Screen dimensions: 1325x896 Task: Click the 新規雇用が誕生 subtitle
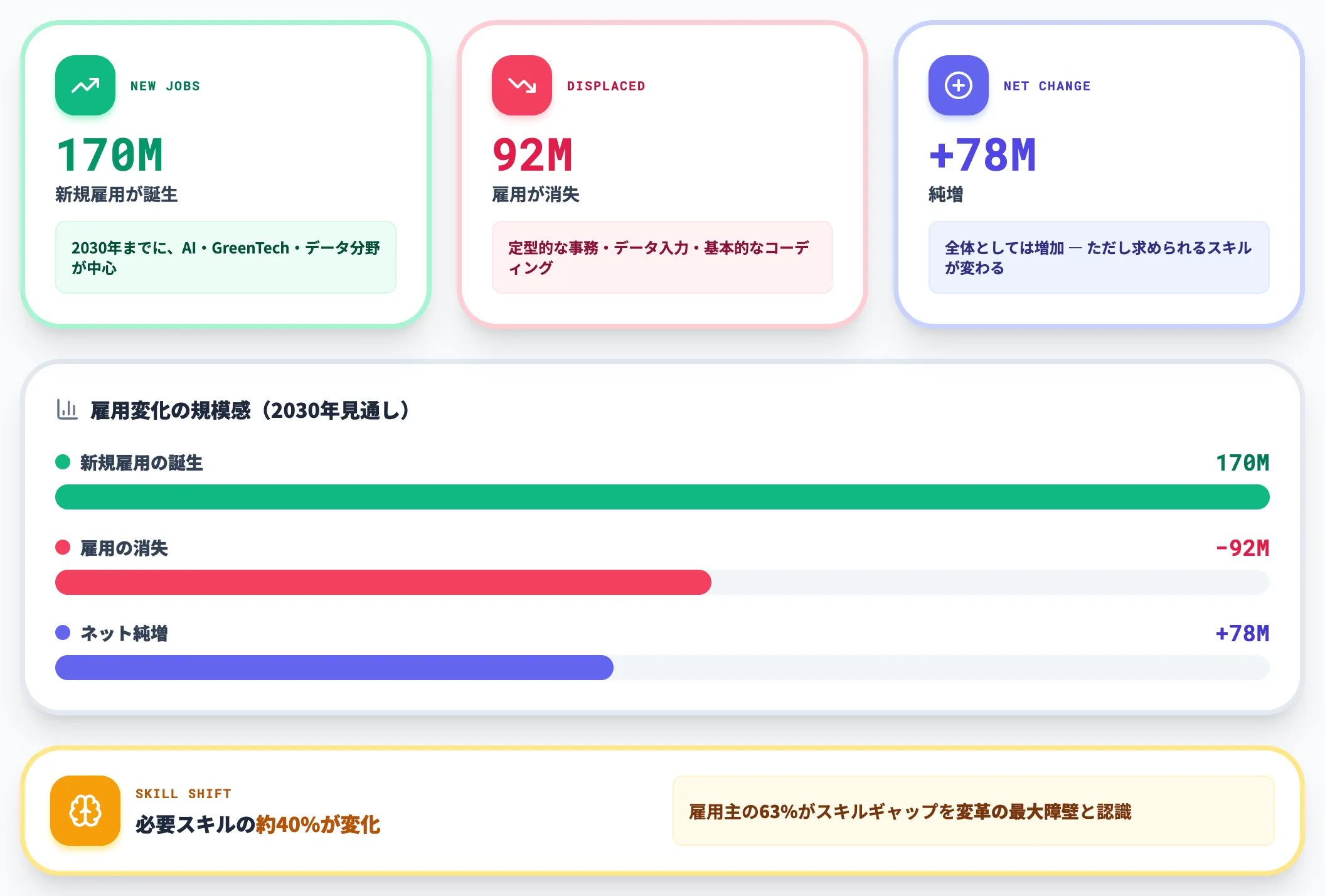(x=117, y=195)
